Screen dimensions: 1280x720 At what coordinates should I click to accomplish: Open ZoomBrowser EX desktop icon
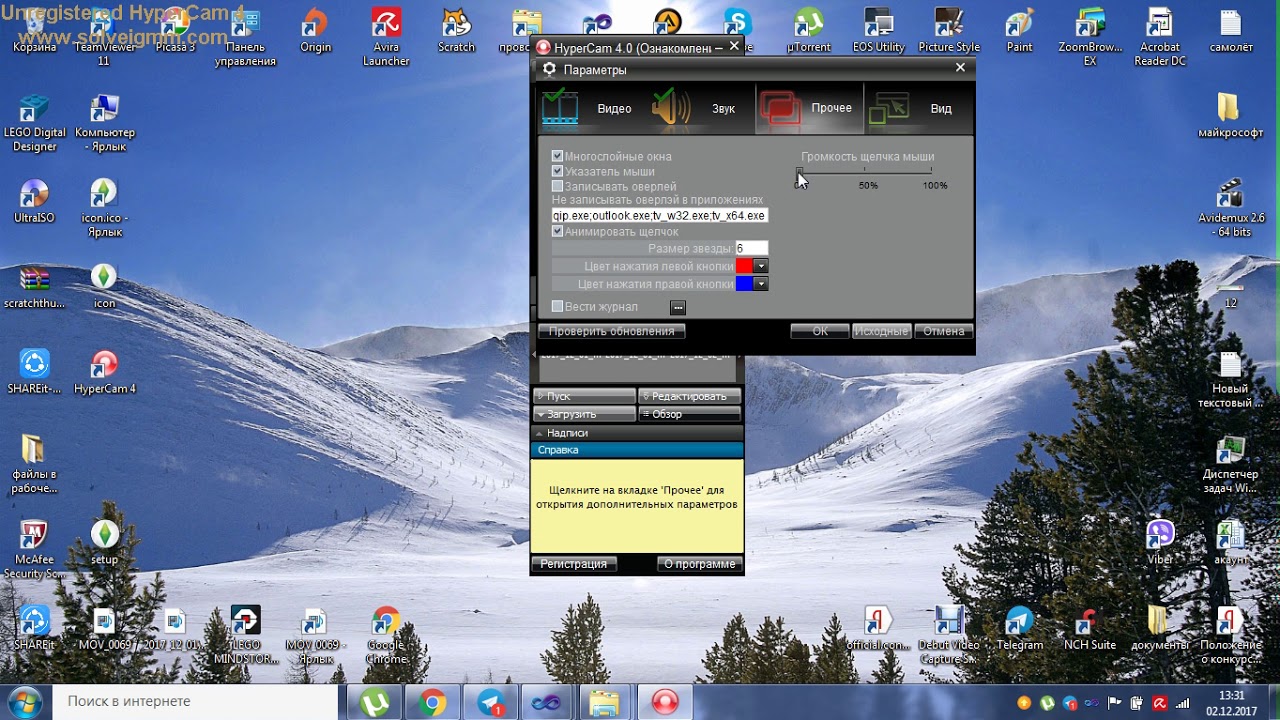pos(1090,38)
